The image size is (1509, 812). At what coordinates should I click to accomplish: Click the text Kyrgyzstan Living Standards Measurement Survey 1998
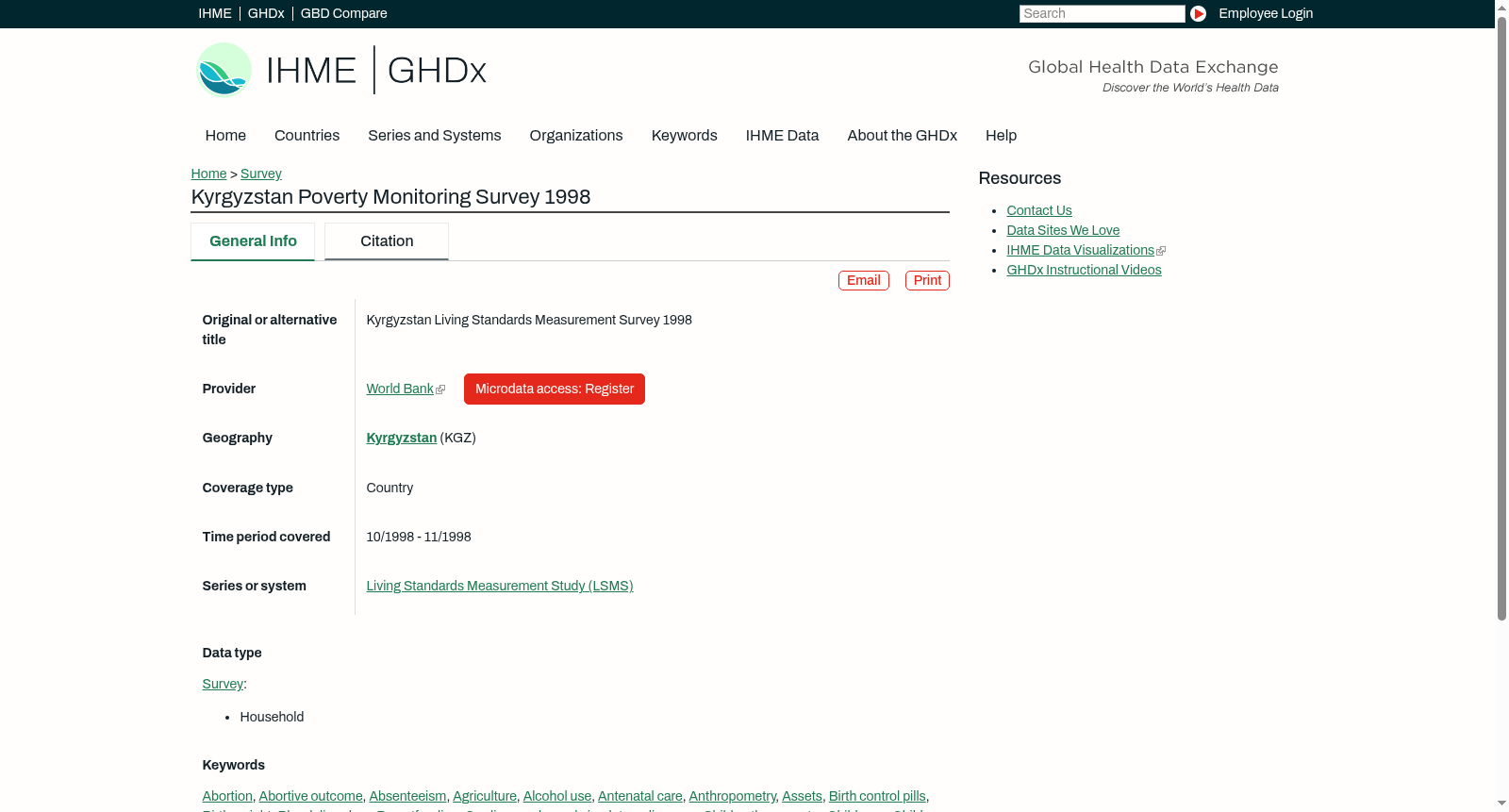tap(529, 320)
